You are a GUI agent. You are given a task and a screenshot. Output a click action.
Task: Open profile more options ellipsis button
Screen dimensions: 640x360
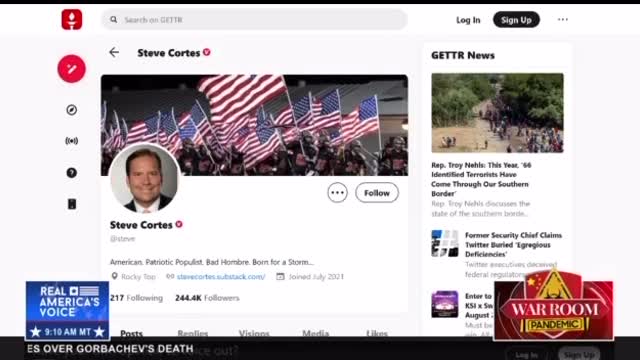point(338,193)
